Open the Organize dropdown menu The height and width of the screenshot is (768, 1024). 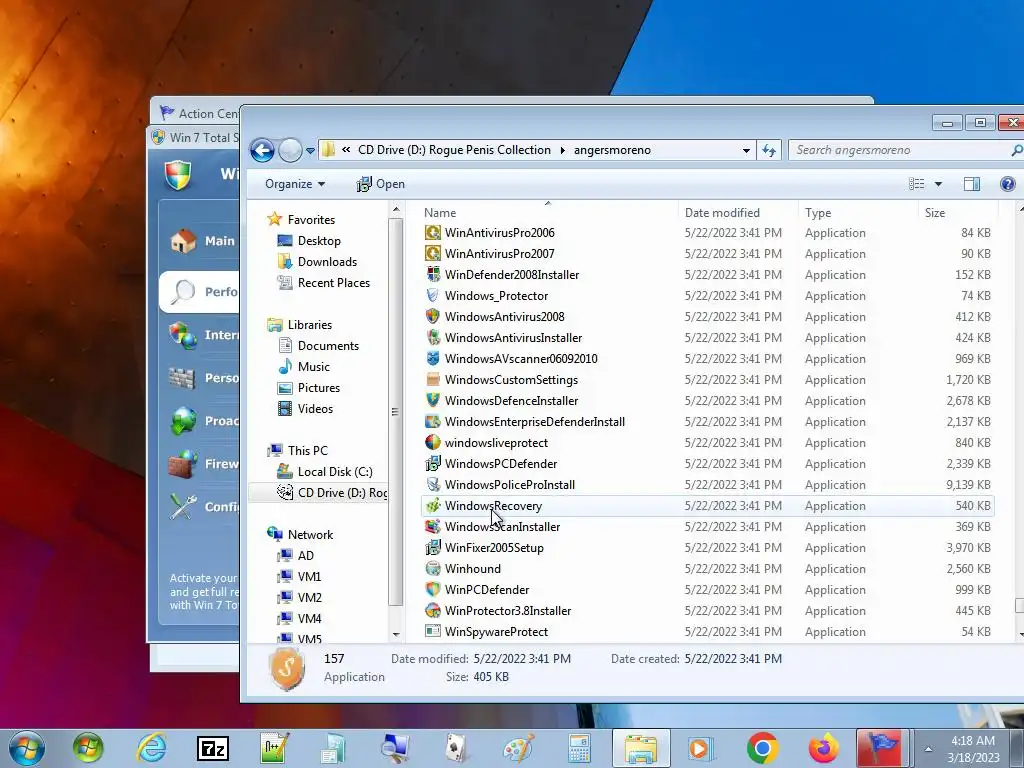coord(295,184)
